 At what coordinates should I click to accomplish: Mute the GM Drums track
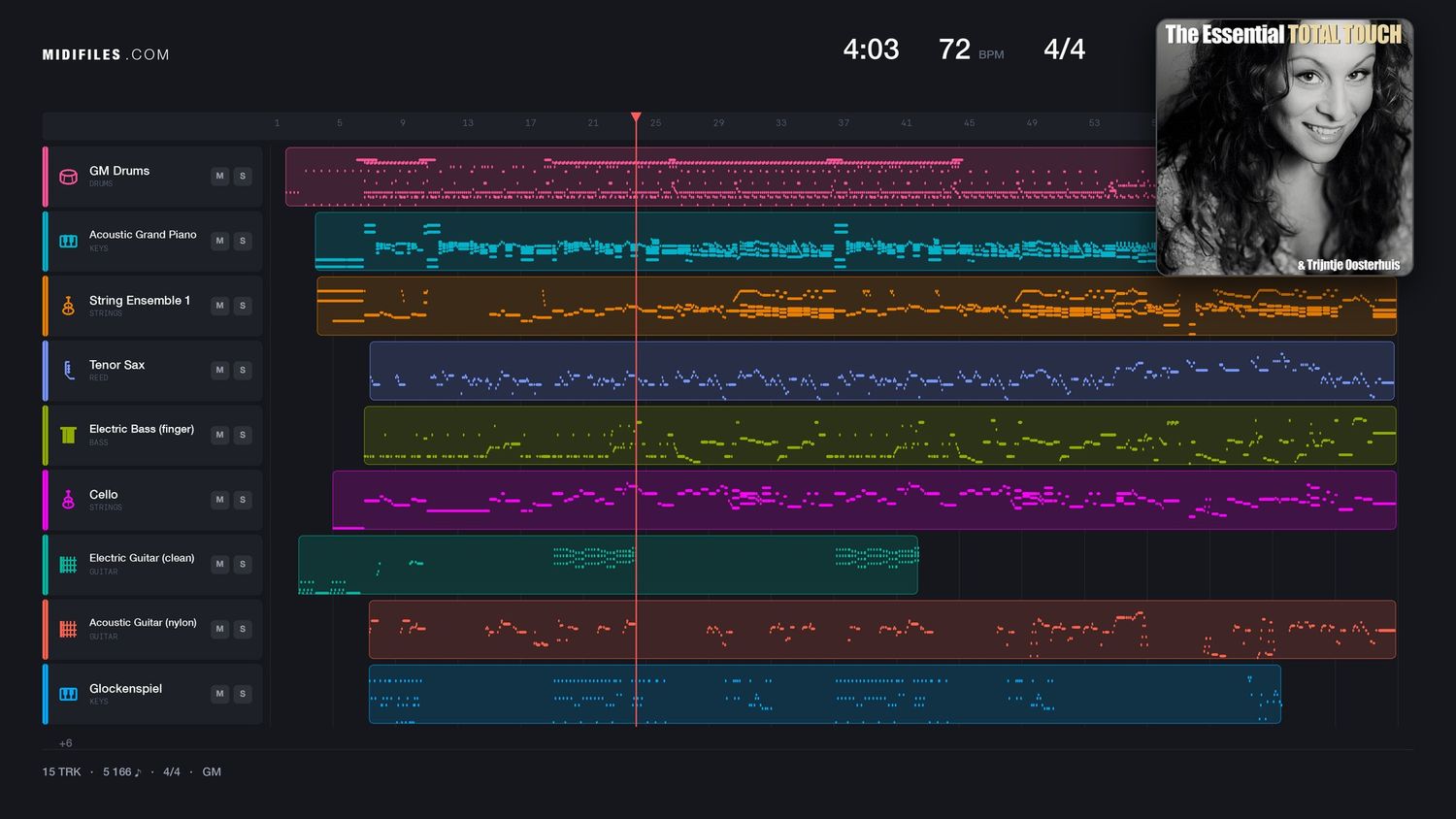pyautogui.click(x=220, y=176)
